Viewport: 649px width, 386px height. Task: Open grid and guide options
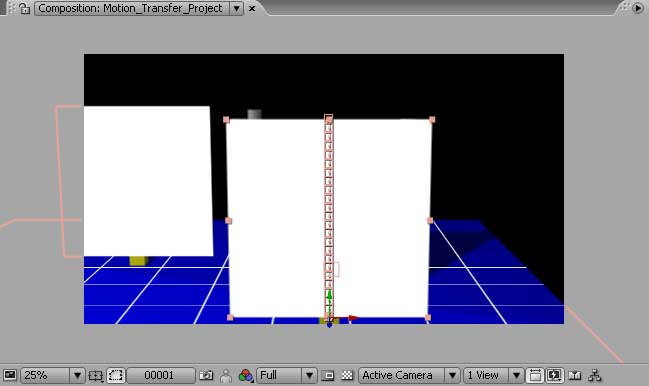tap(96, 376)
